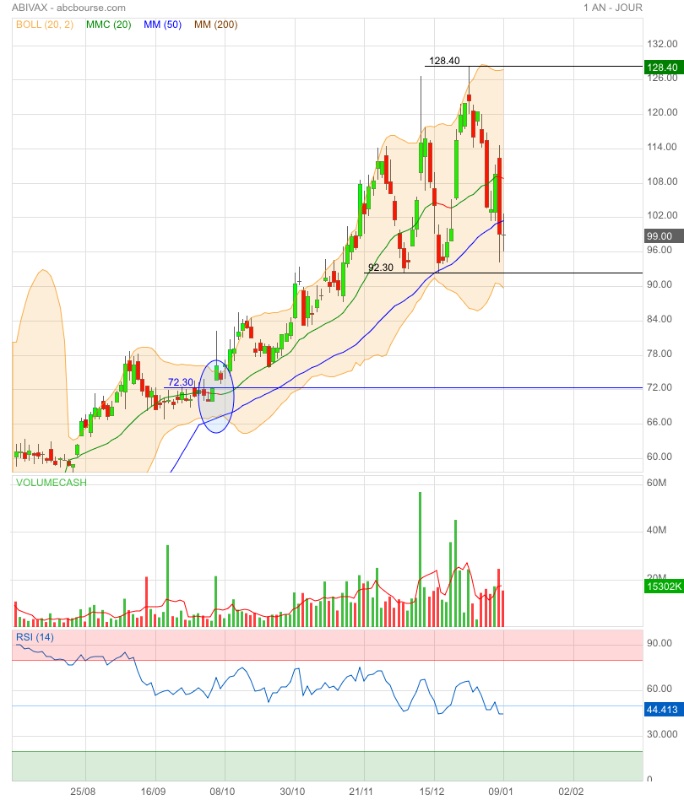Click the 08/10 date axis label
This screenshot has width=684, height=800.
pyautogui.click(x=222, y=792)
